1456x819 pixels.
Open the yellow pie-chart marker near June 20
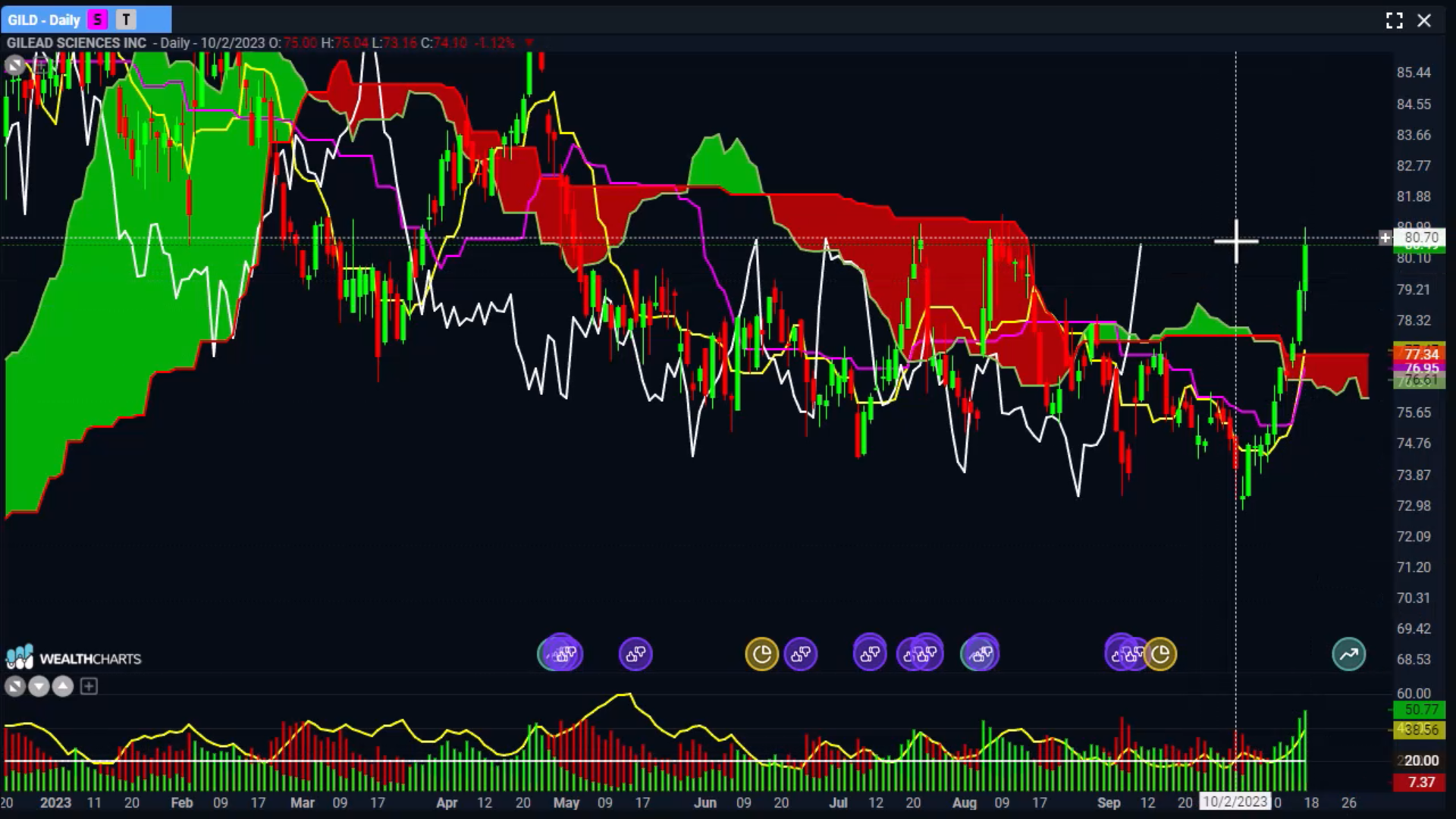(761, 654)
